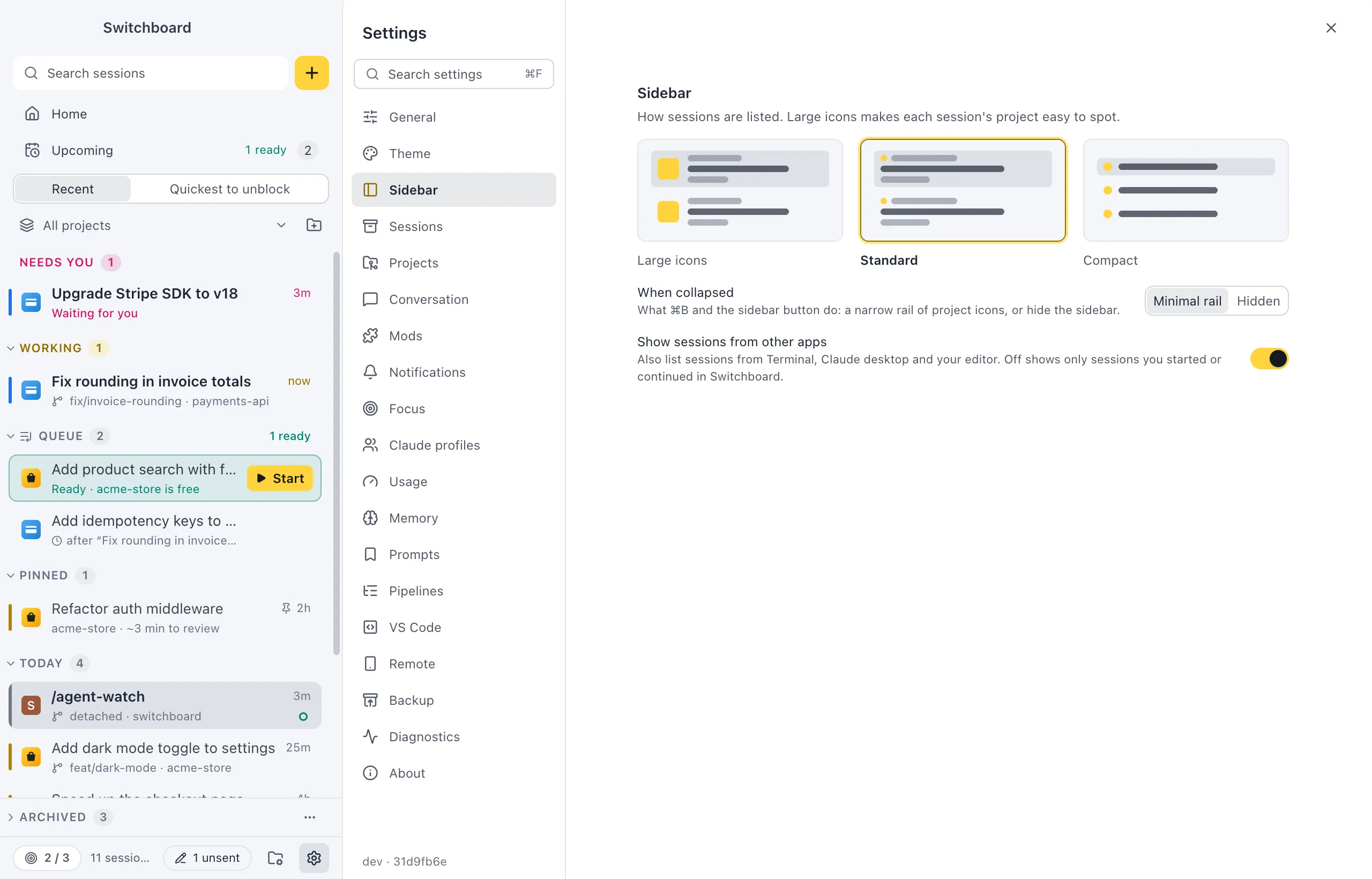Image resolution: width=1372 pixels, height=879 pixels.
Task: Select the Hidden collapse option
Action: coord(1258,301)
